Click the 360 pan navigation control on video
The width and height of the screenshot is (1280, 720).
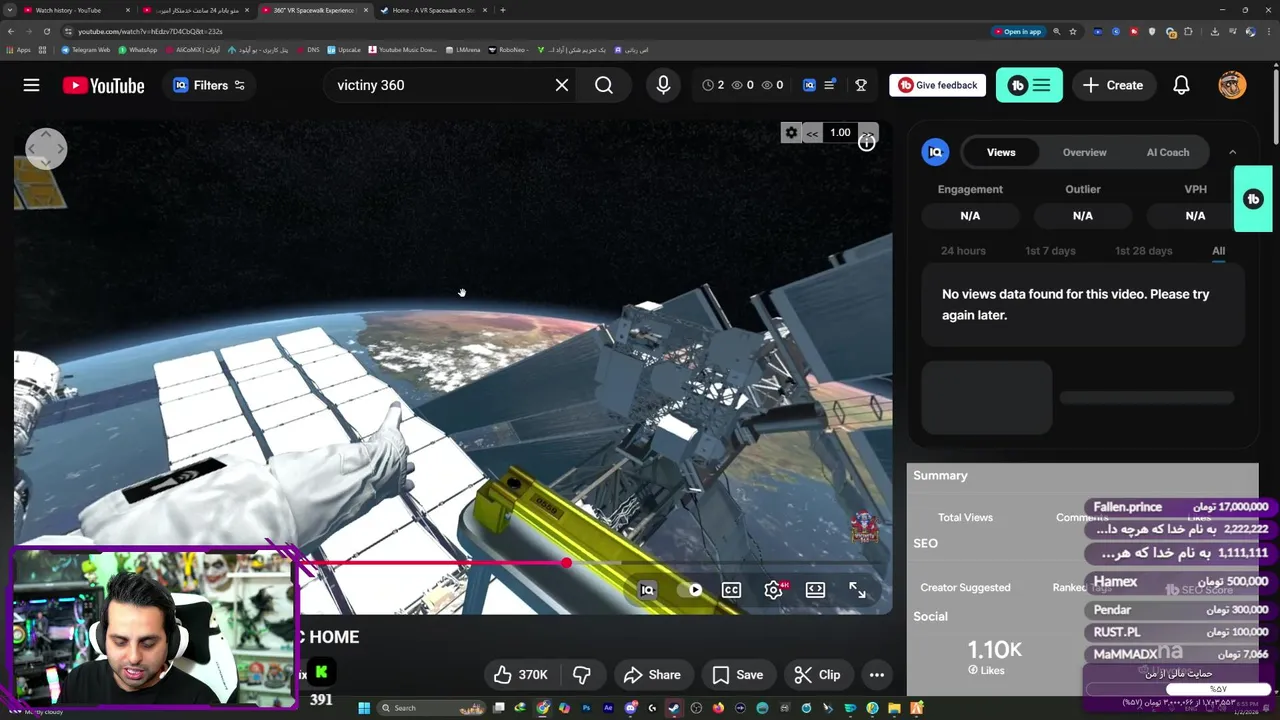coord(46,150)
